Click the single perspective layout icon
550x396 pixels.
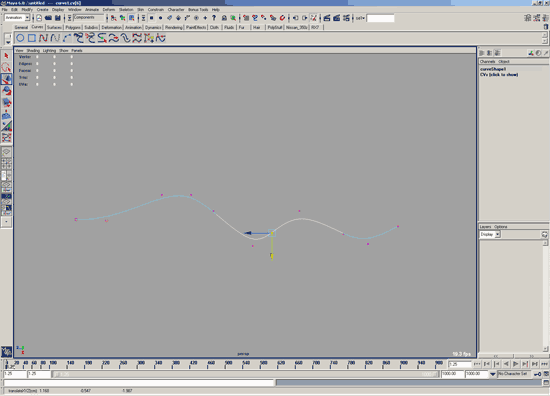tap(6, 152)
